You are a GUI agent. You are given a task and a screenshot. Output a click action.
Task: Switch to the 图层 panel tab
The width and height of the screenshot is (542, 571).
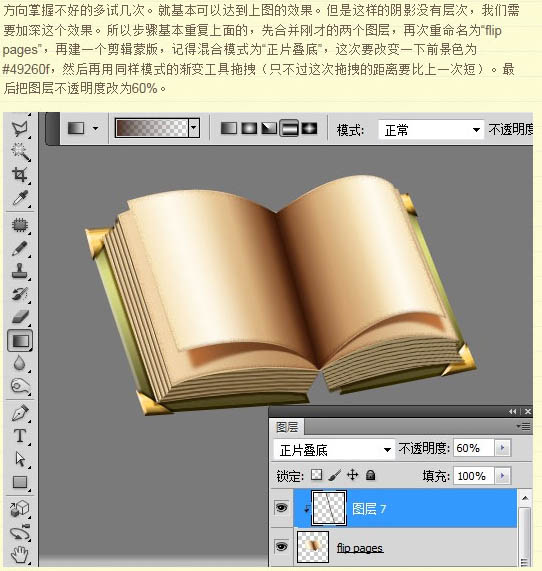click(x=287, y=427)
